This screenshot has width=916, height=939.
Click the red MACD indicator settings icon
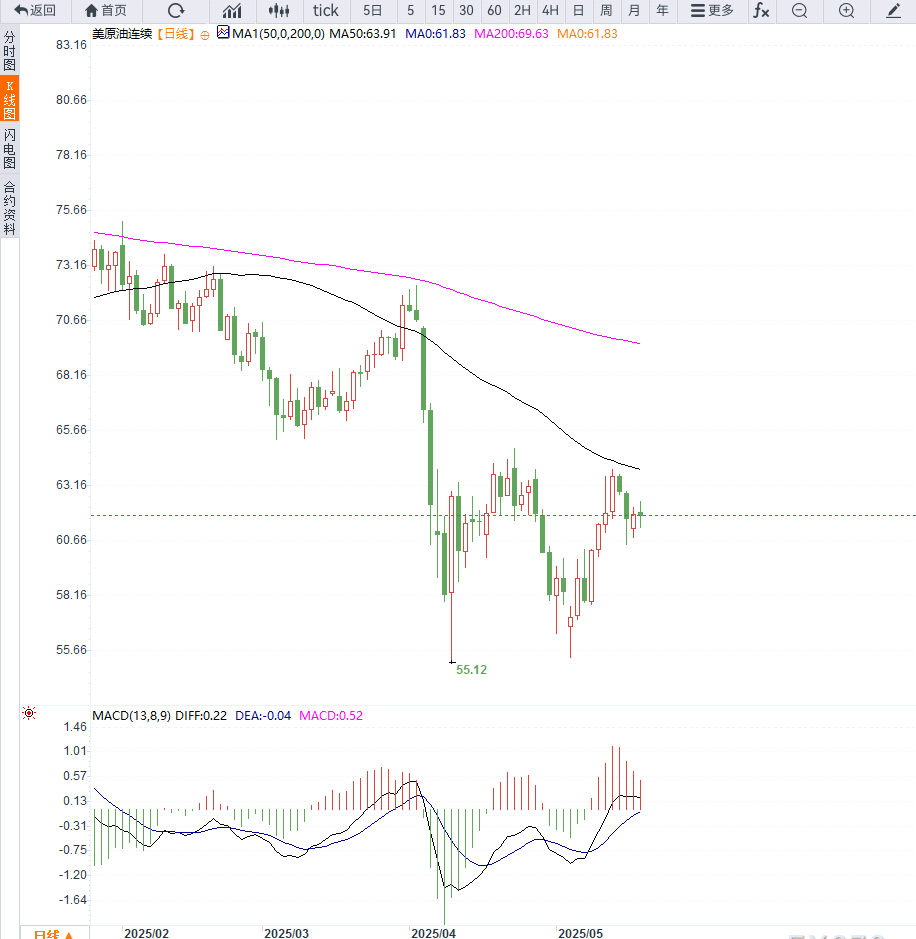29,713
